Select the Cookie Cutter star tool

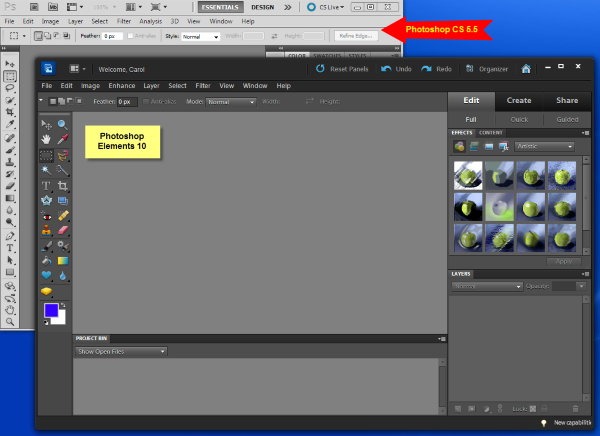pos(46,201)
